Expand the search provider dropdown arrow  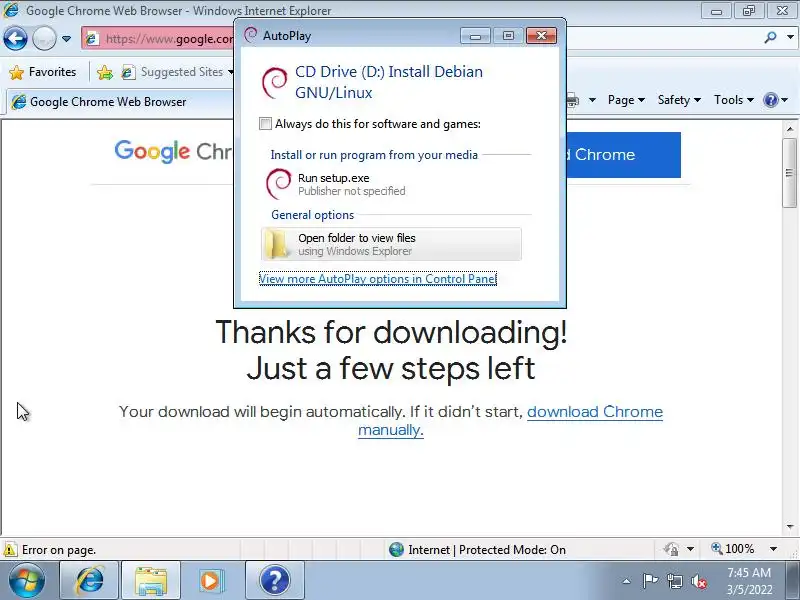pyautogui.click(x=790, y=37)
